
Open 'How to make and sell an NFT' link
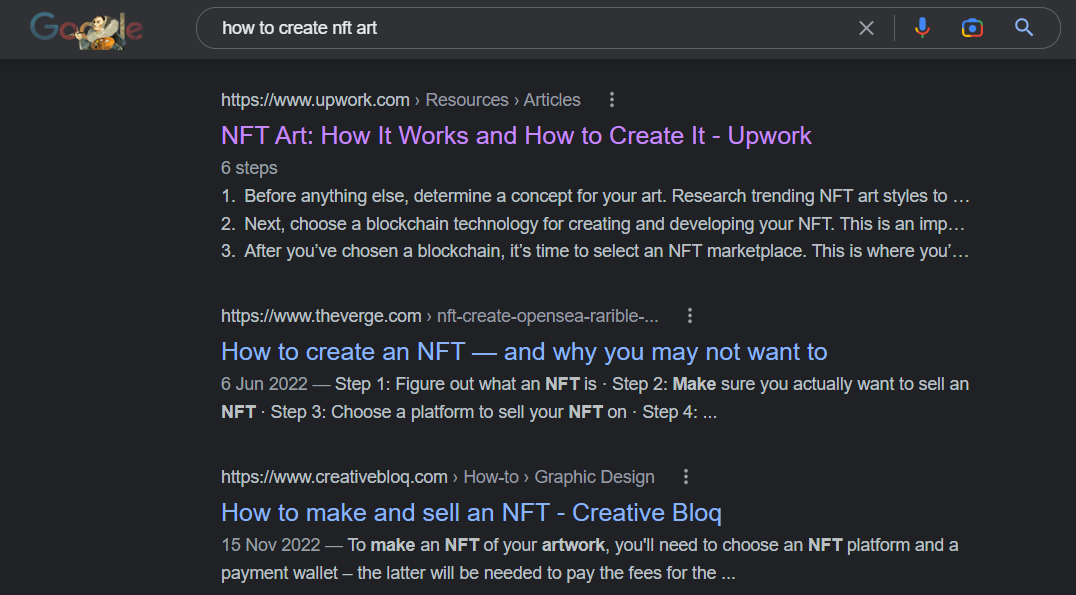[471, 513]
